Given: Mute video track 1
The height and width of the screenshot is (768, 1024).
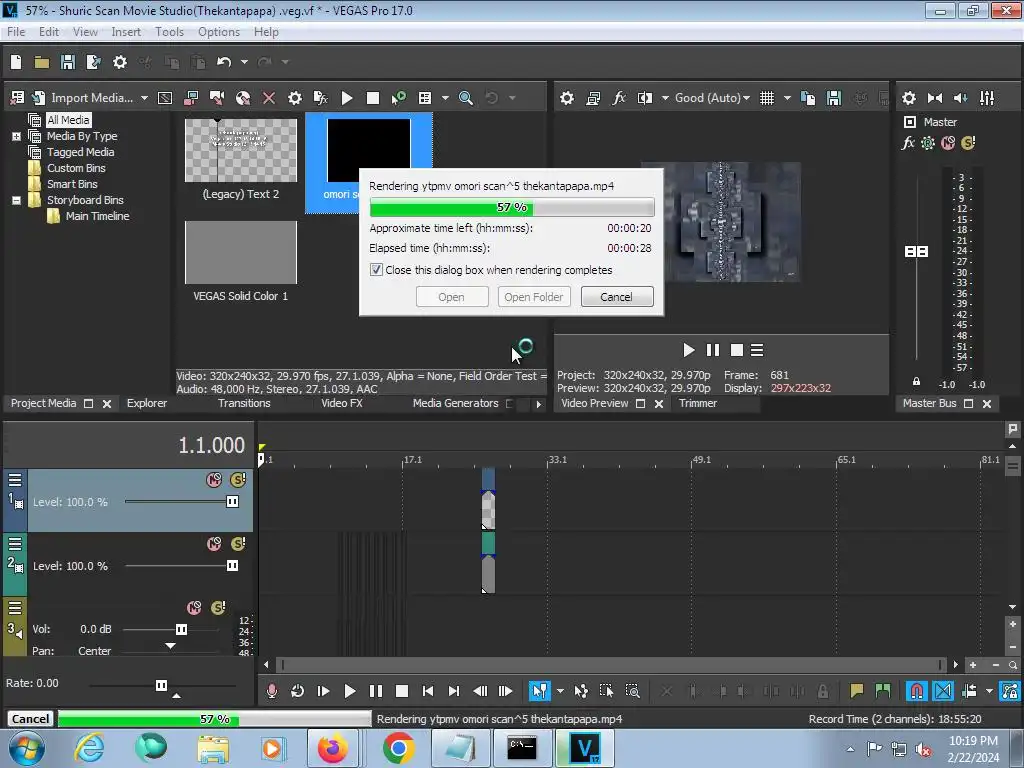Looking at the screenshot, I should 214,480.
